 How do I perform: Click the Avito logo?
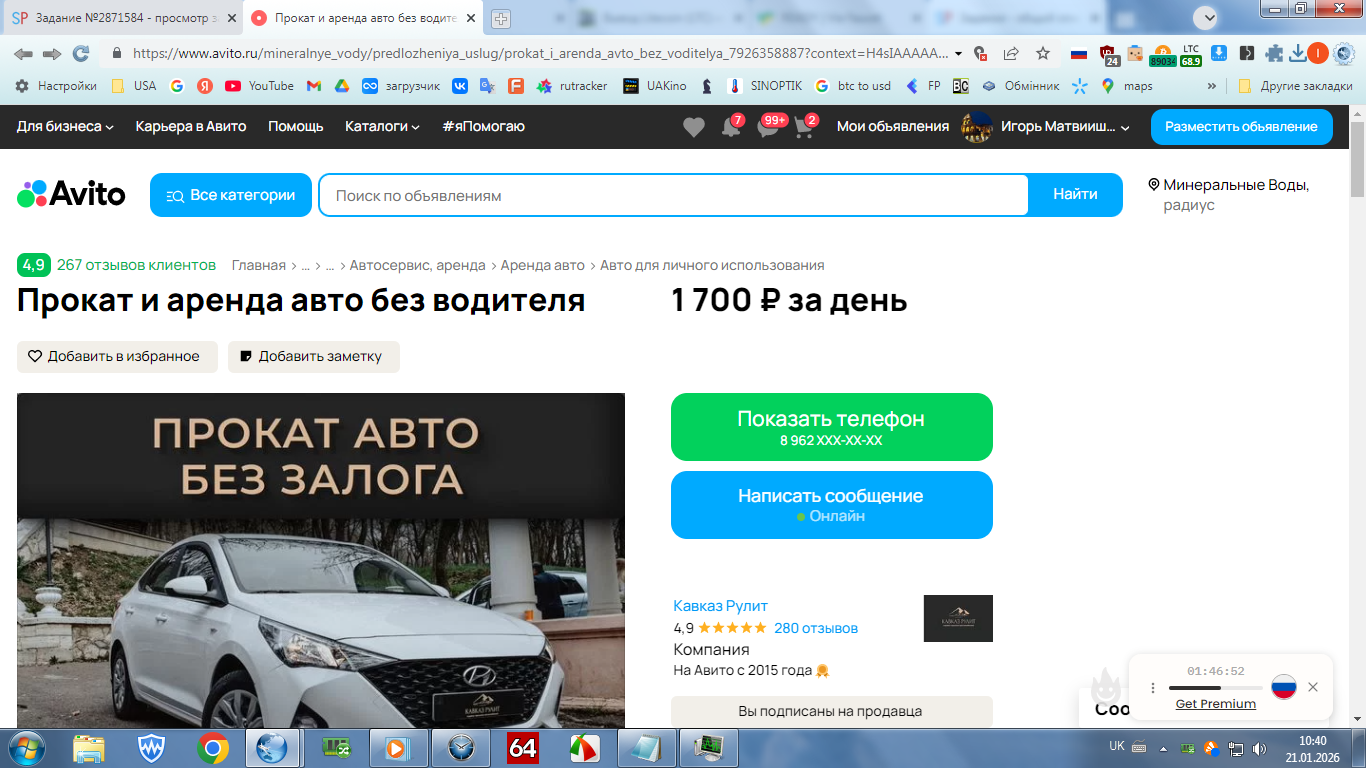[x=71, y=194]
